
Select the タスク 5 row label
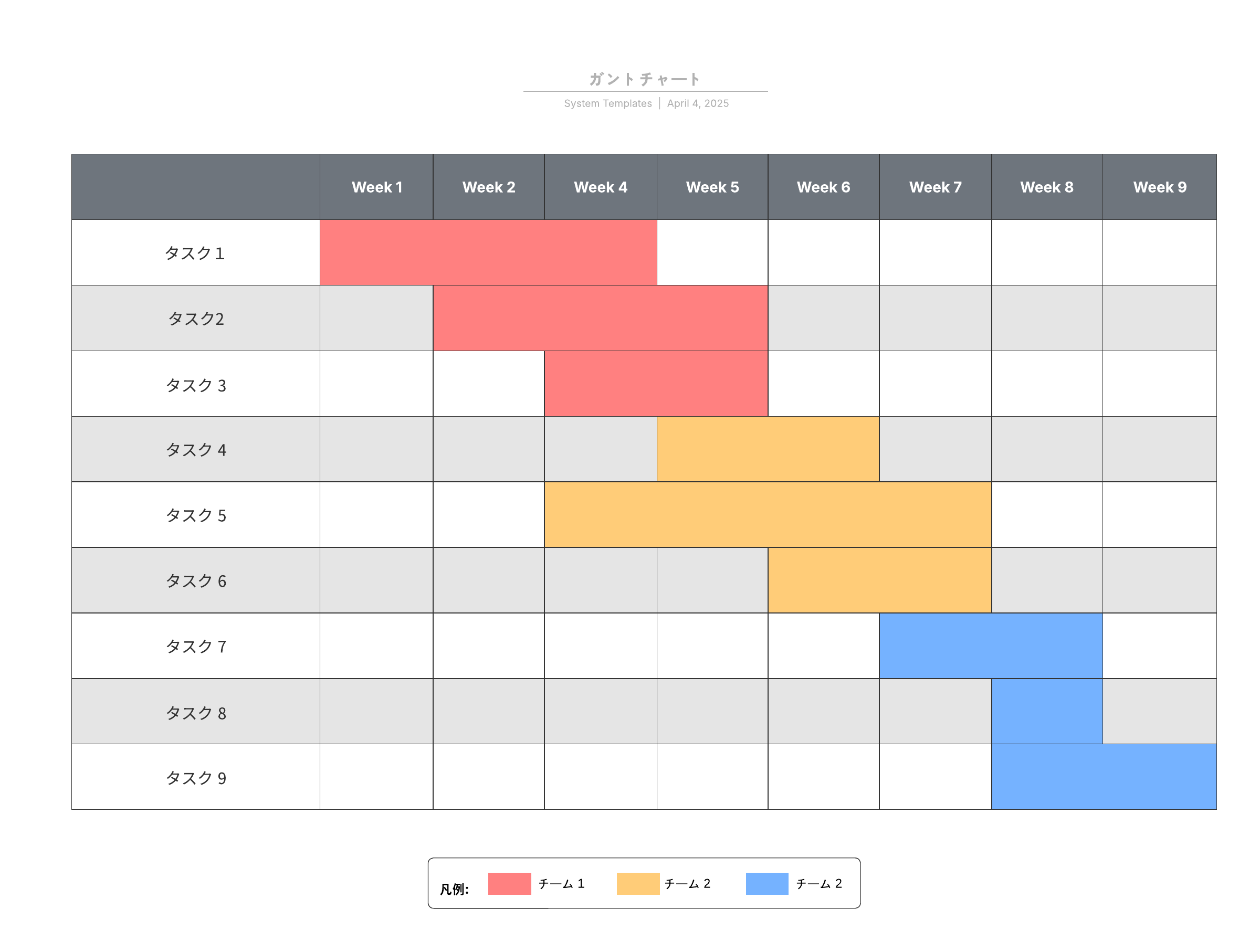195,515
